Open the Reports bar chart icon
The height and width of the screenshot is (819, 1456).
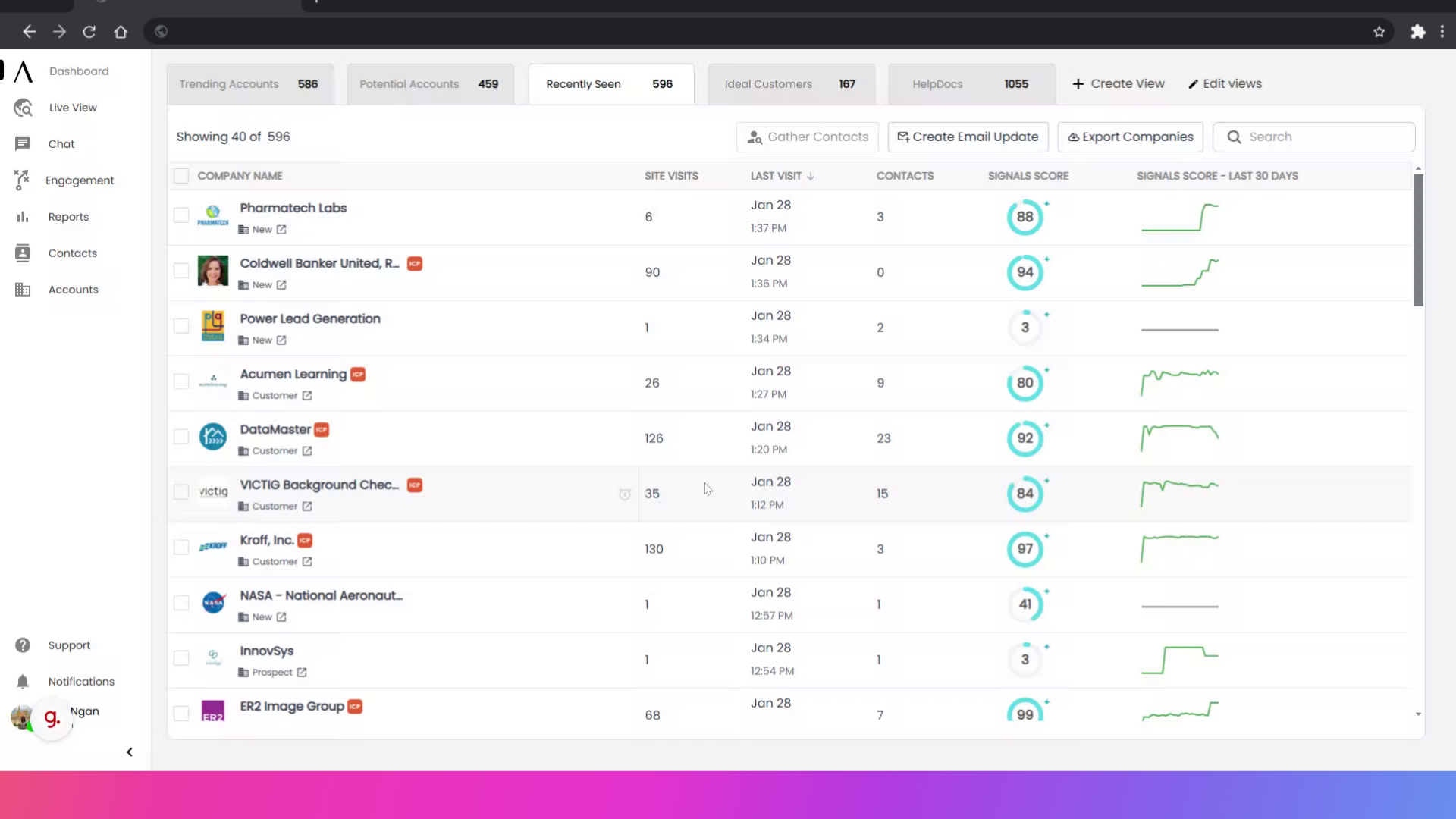pyautogui.click(x=23, y=217)
